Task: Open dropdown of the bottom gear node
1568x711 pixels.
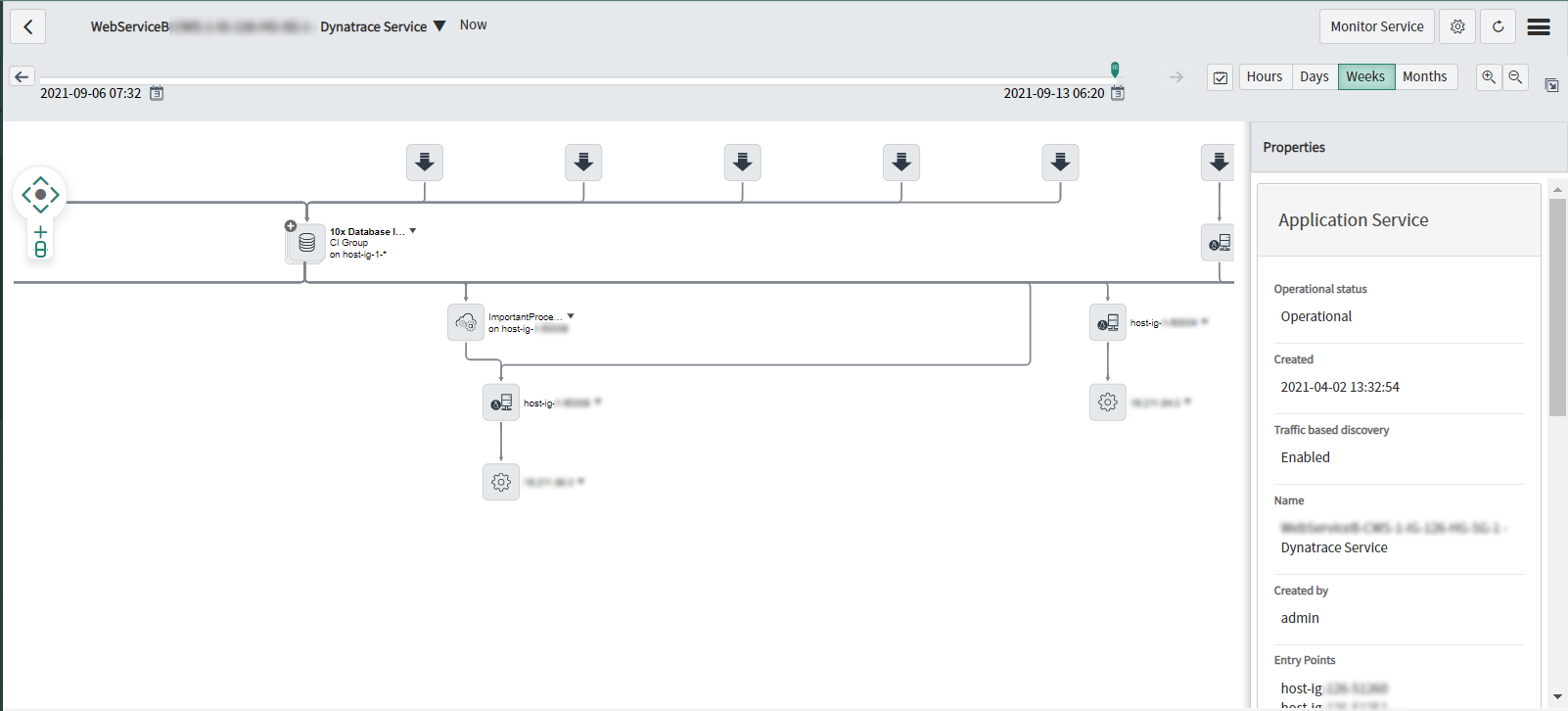Action: point(581,481)
